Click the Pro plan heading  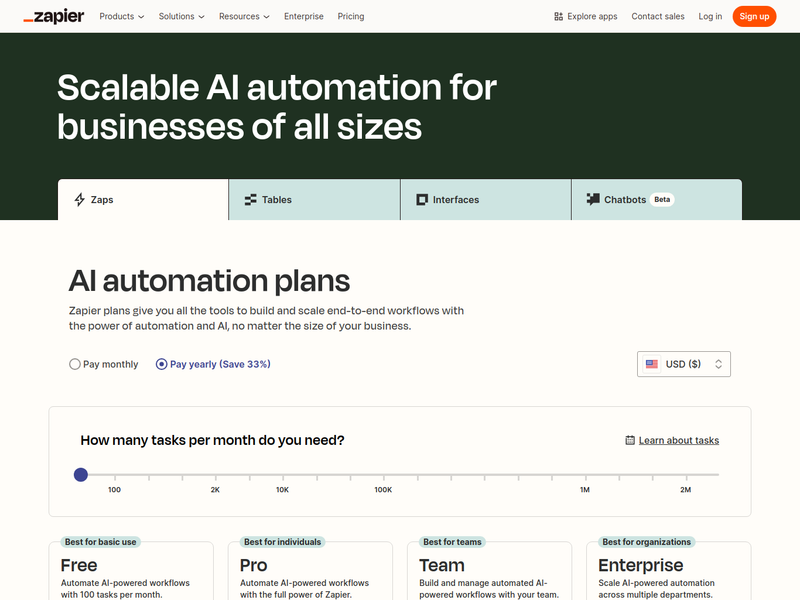coord(254,565)
